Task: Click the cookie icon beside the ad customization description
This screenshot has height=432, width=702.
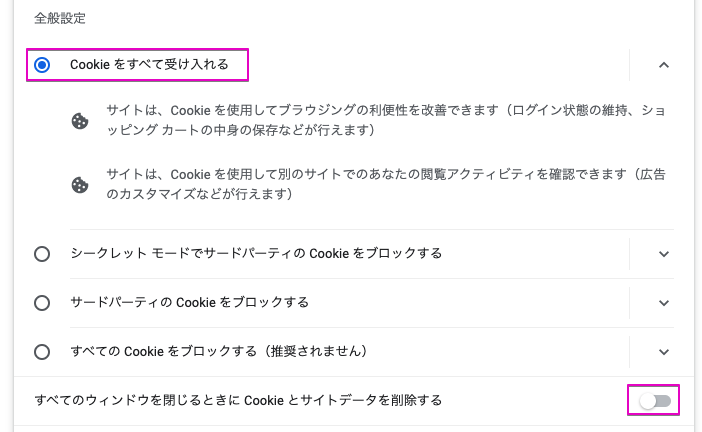Action: 80,185
